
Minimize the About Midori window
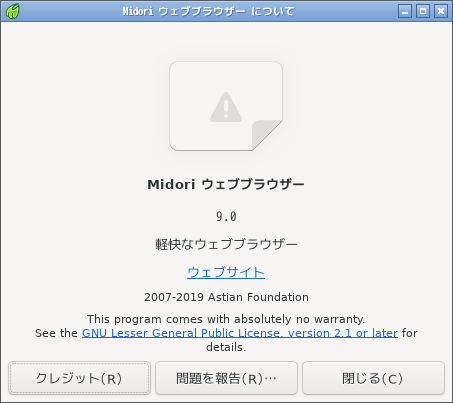[405, 11]
